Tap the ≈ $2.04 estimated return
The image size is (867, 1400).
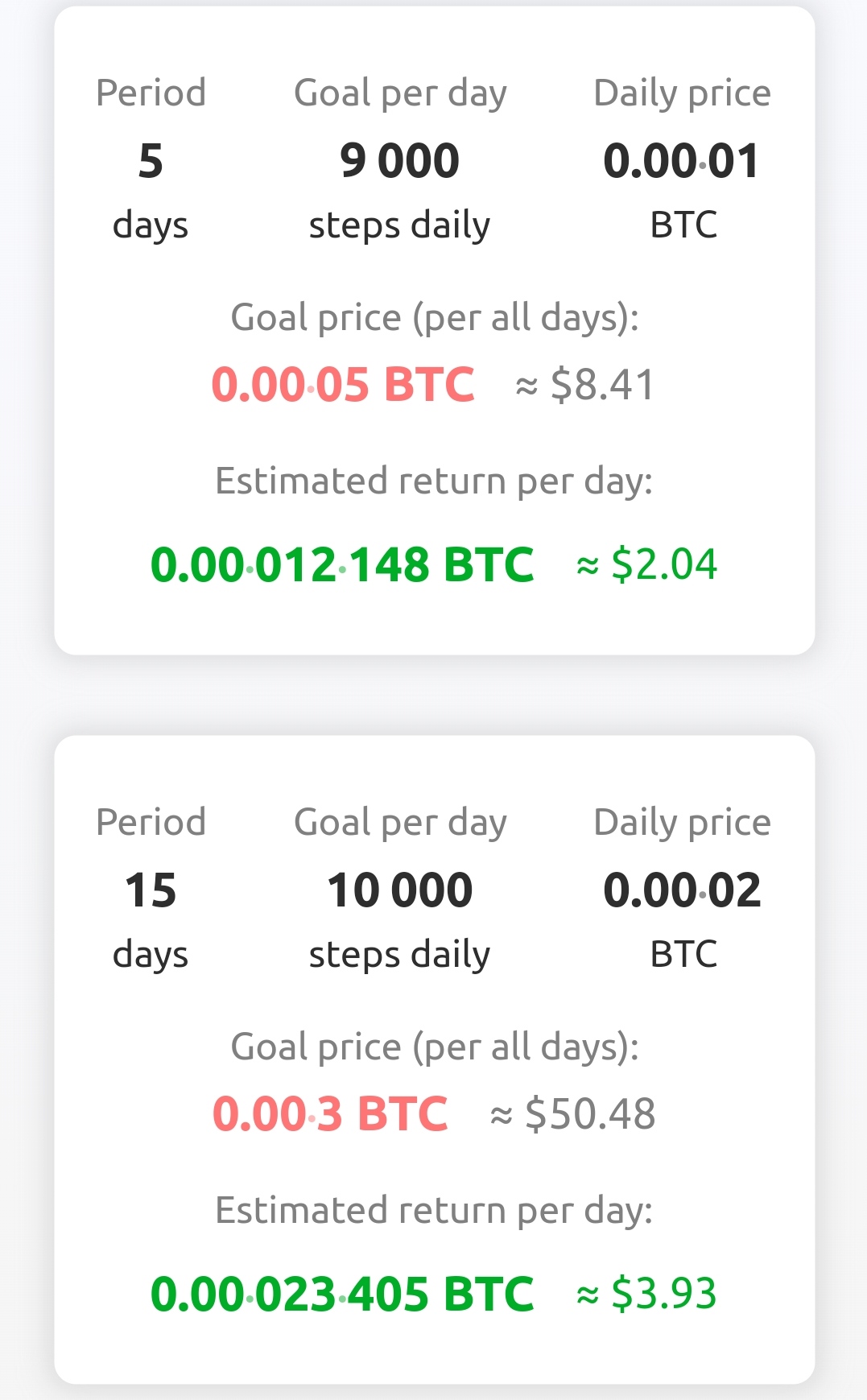click(x=647, y=564)
